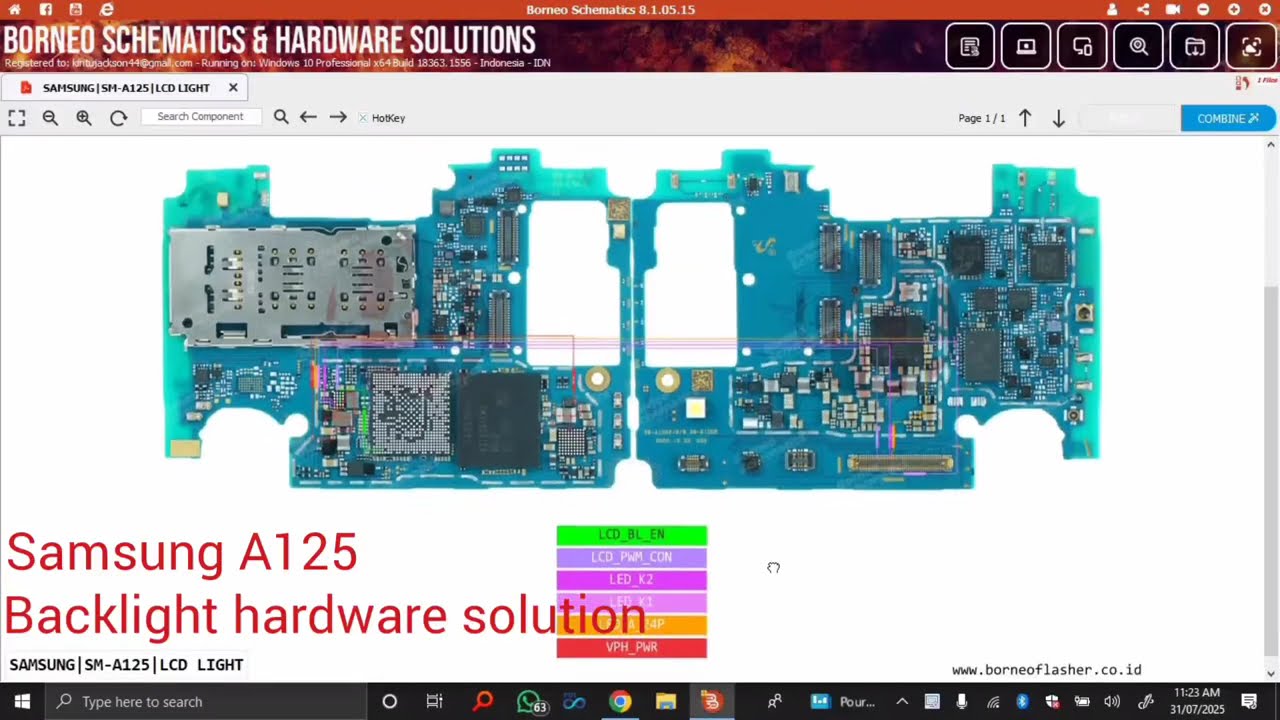The width and height of the screenshot is (1280, 720).
Task: Open the Windows Start menu
Action: coord(22,701)
